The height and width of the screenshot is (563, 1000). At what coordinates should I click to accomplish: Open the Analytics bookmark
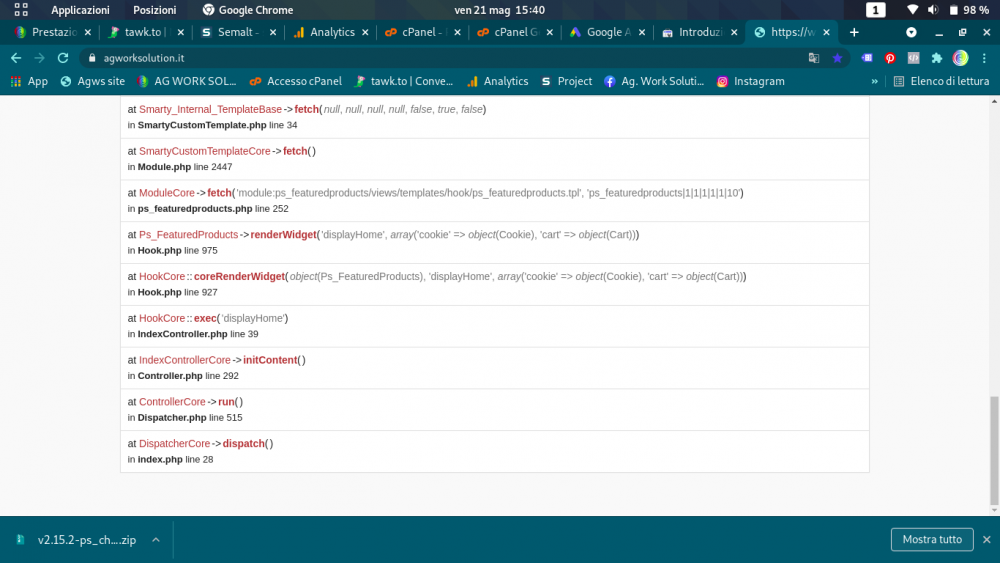pyautogui.click(x=497, y=82)
